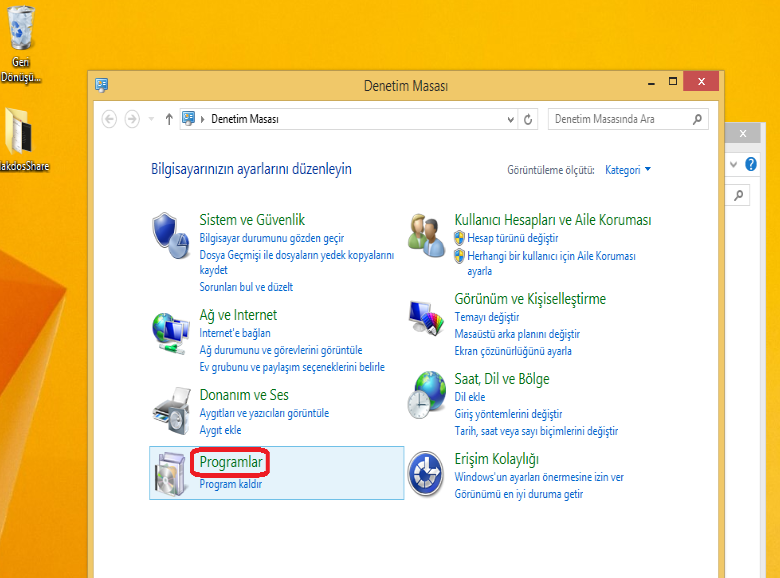The width and height of the screenshot is (780, 578).
Task: Close the background window behind Denetim Masası
Action: (x=743, y=133)
